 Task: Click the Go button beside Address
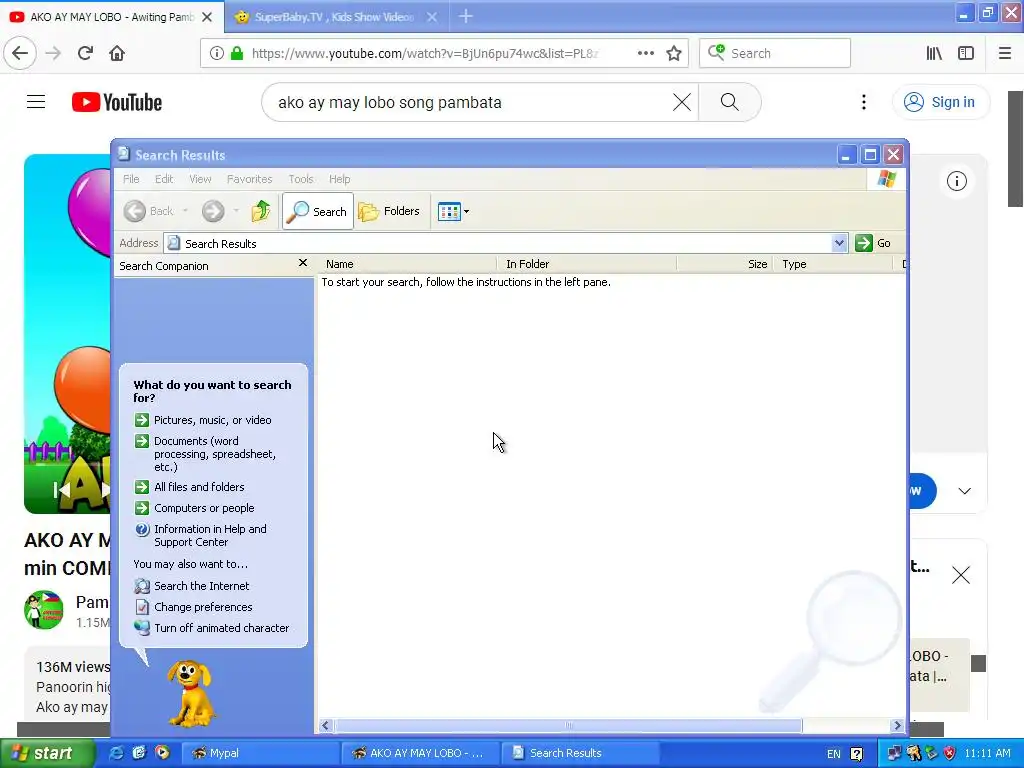tap(873, 243)
